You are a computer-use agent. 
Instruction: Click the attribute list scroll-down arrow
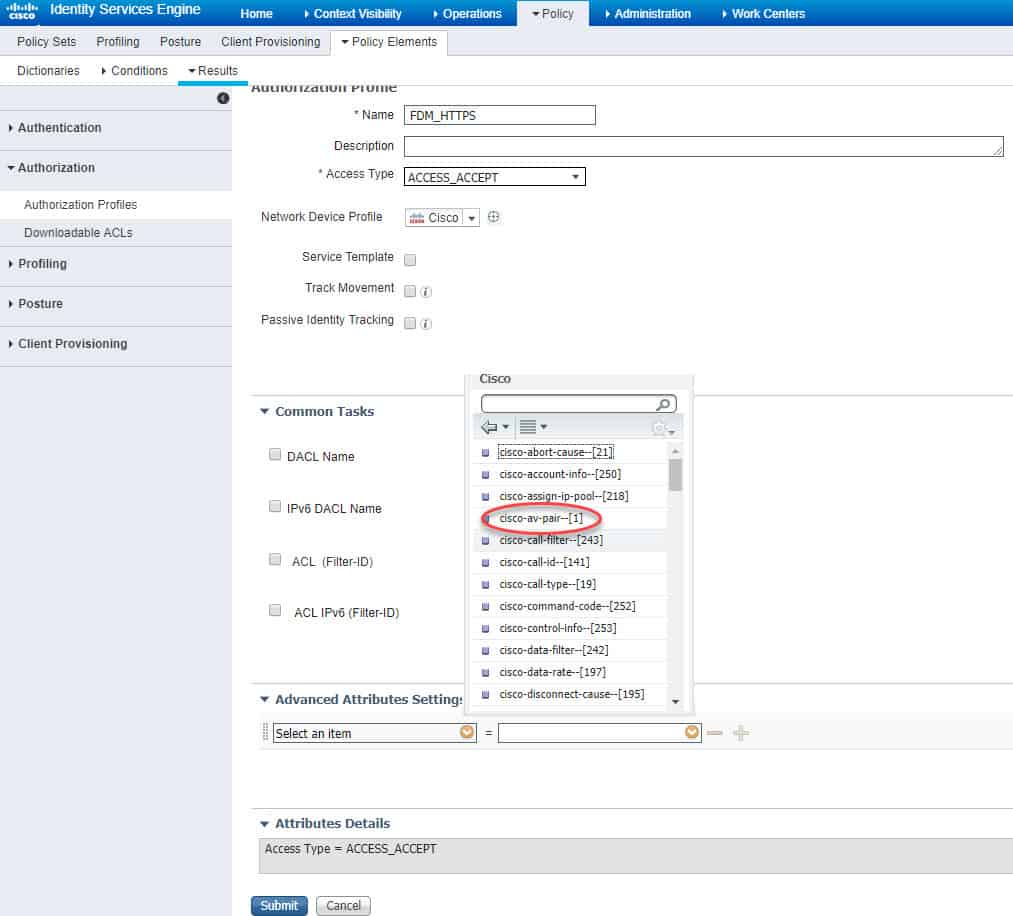click(675, 702)
